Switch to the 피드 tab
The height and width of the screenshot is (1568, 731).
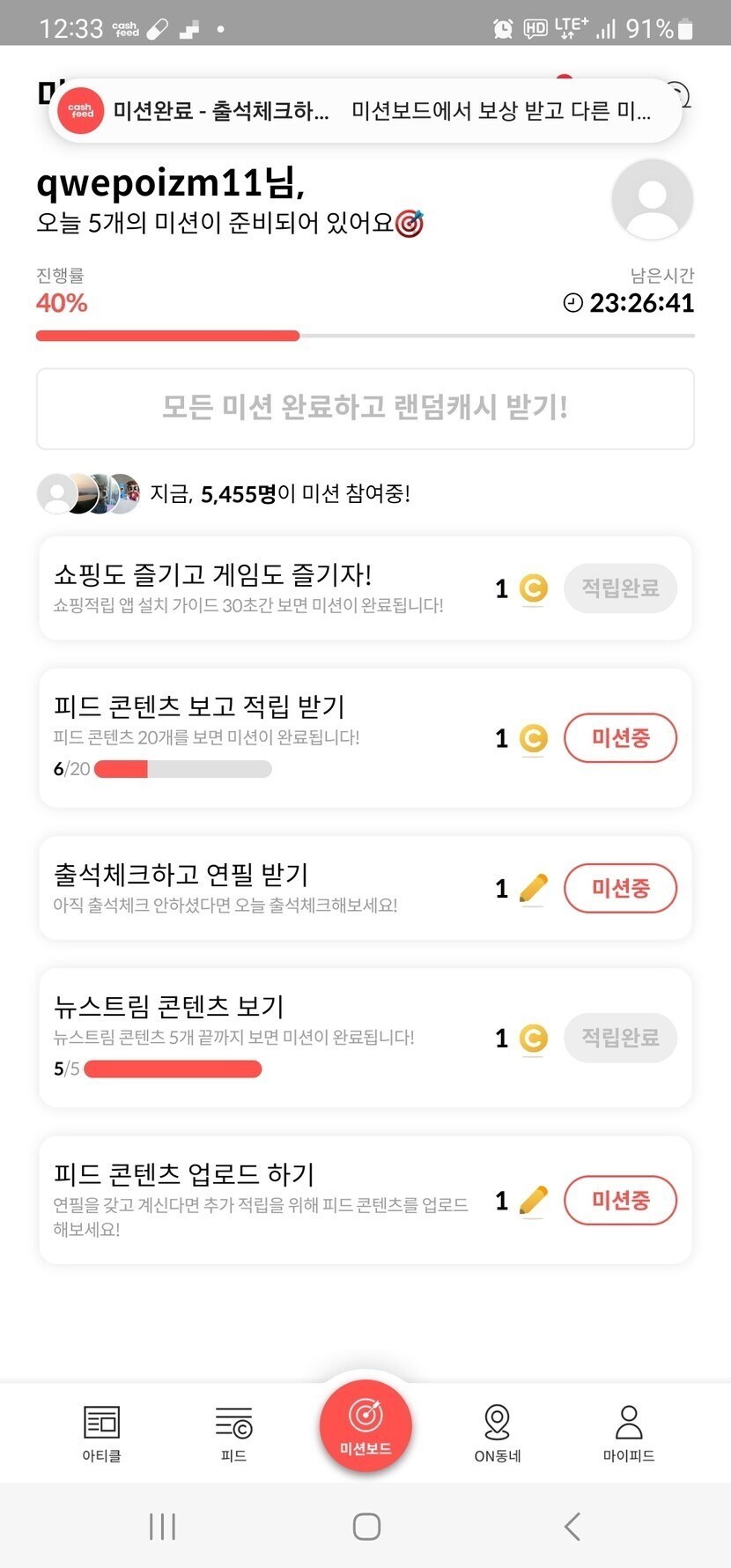point(233,1433)
